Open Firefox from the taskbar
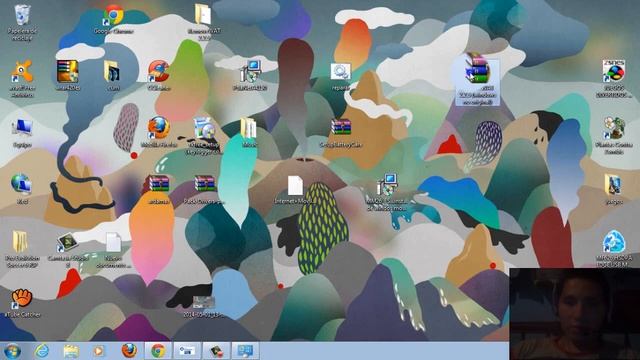This screenshot has width=640, height=360. coord(129,351)
